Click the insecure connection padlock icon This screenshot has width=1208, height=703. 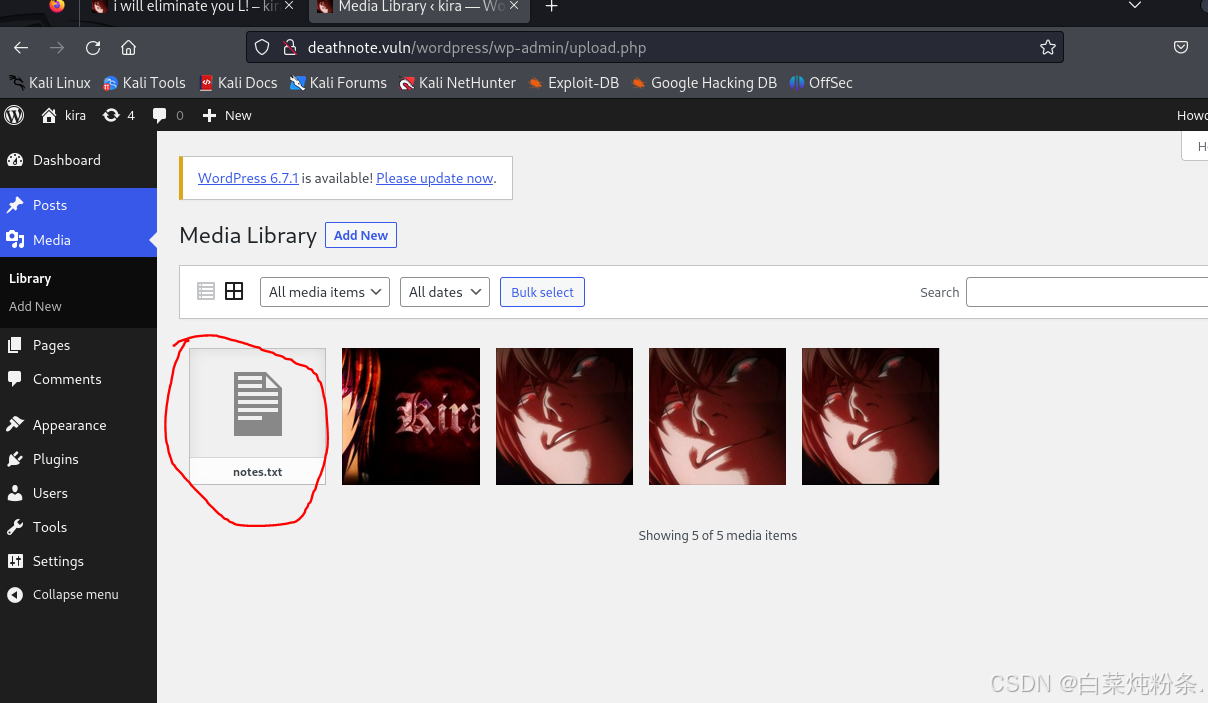coord(289,47)
